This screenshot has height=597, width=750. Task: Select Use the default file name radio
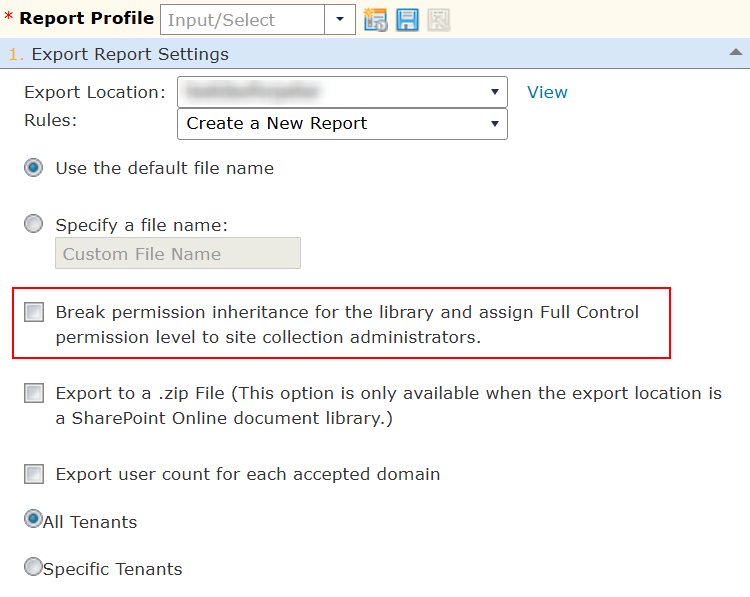coord(33,168)
